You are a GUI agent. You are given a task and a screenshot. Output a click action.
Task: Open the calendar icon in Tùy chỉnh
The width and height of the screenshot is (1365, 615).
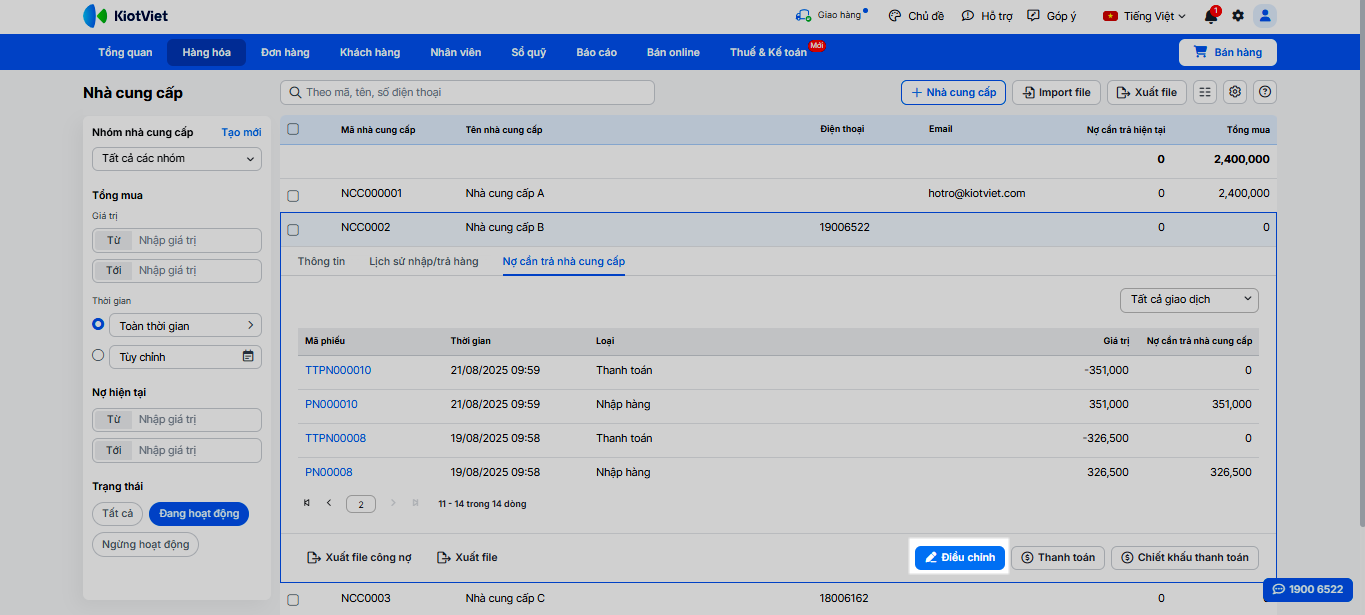[x=248, y=356]
